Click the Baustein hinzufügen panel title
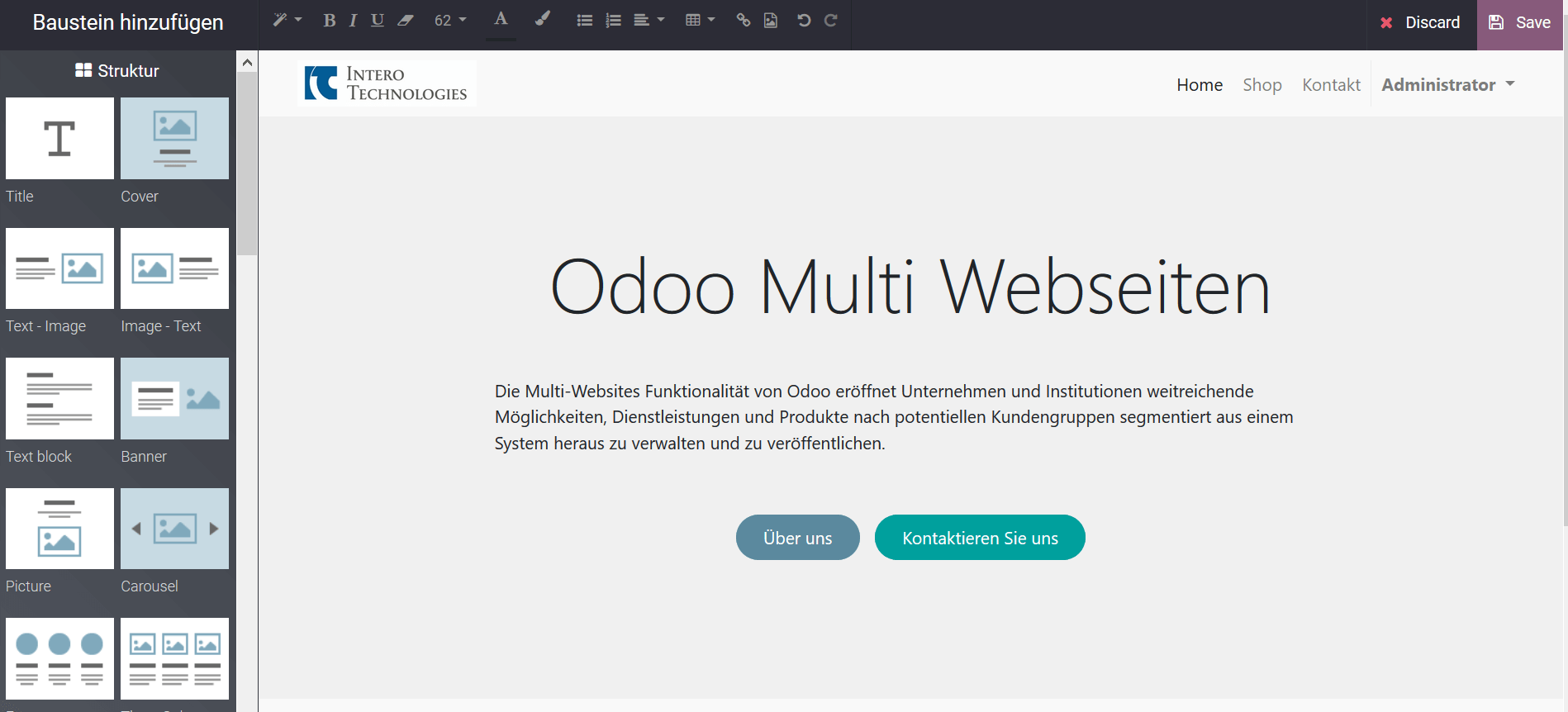This screenshot has width=1568, height=712. 128,22
